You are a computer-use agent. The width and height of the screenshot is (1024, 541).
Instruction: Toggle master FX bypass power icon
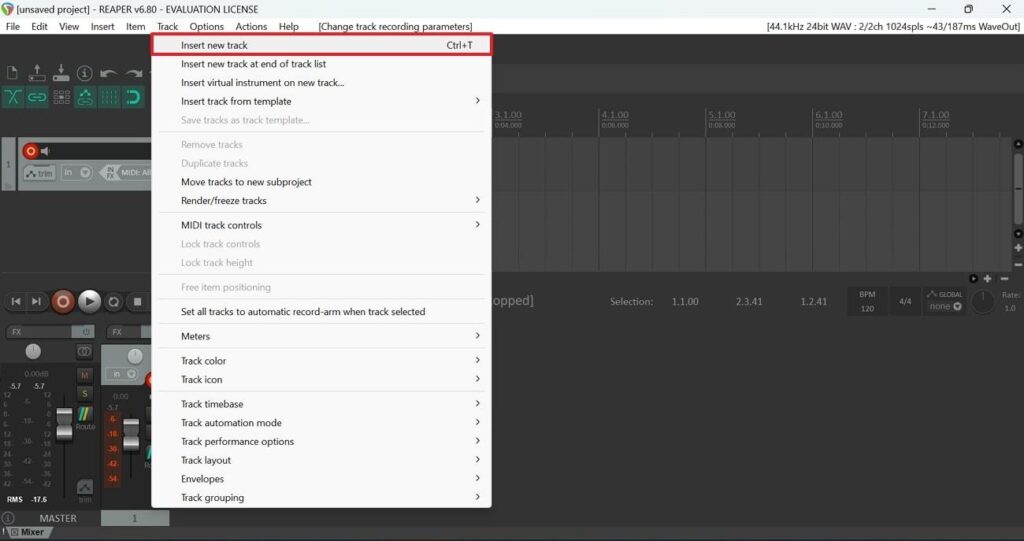(84, 331)
